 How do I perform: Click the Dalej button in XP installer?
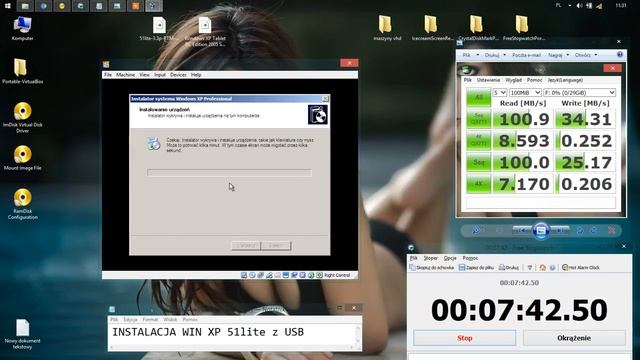point(276,245)
